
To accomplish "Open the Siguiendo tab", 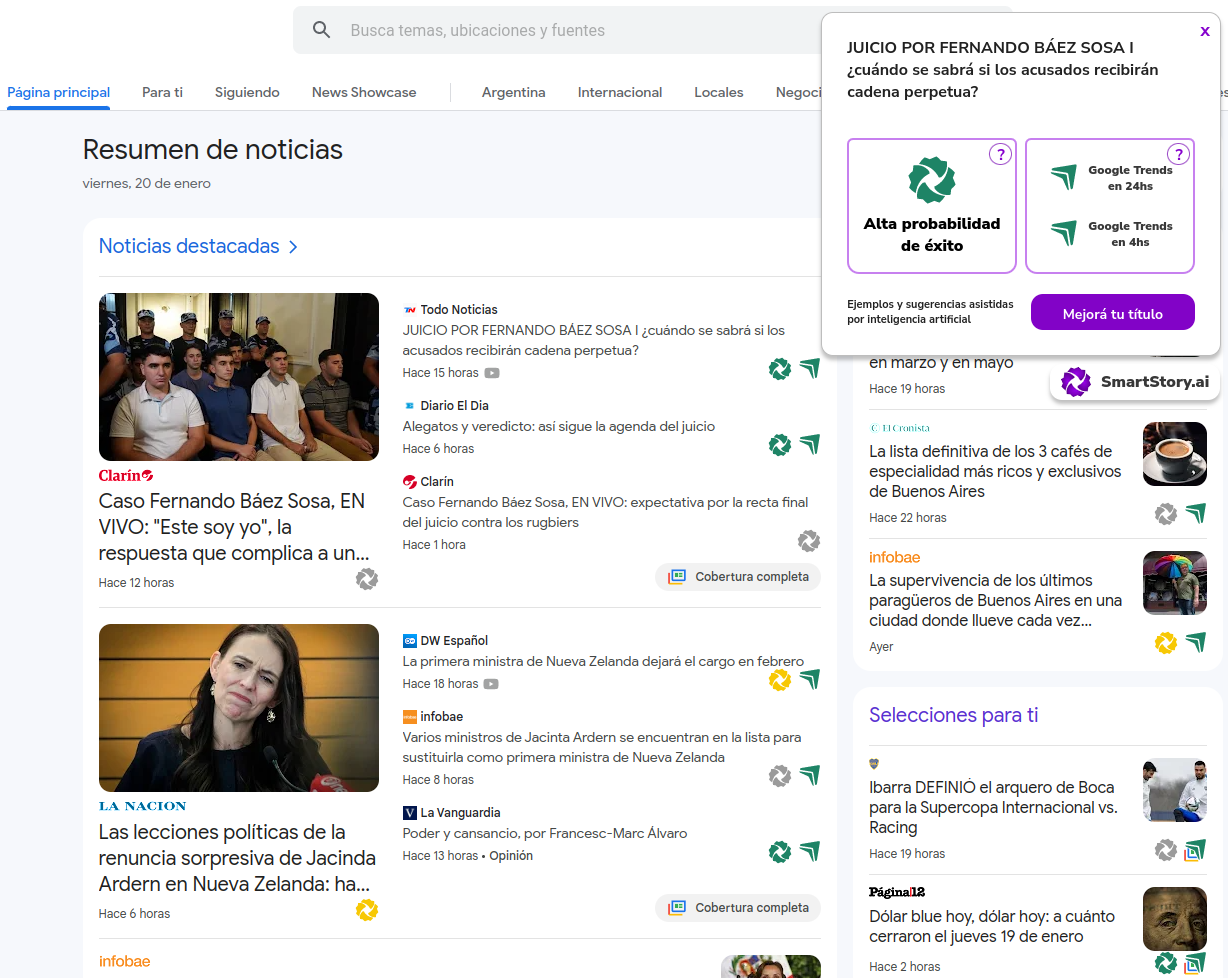I will tap(247, 92).
